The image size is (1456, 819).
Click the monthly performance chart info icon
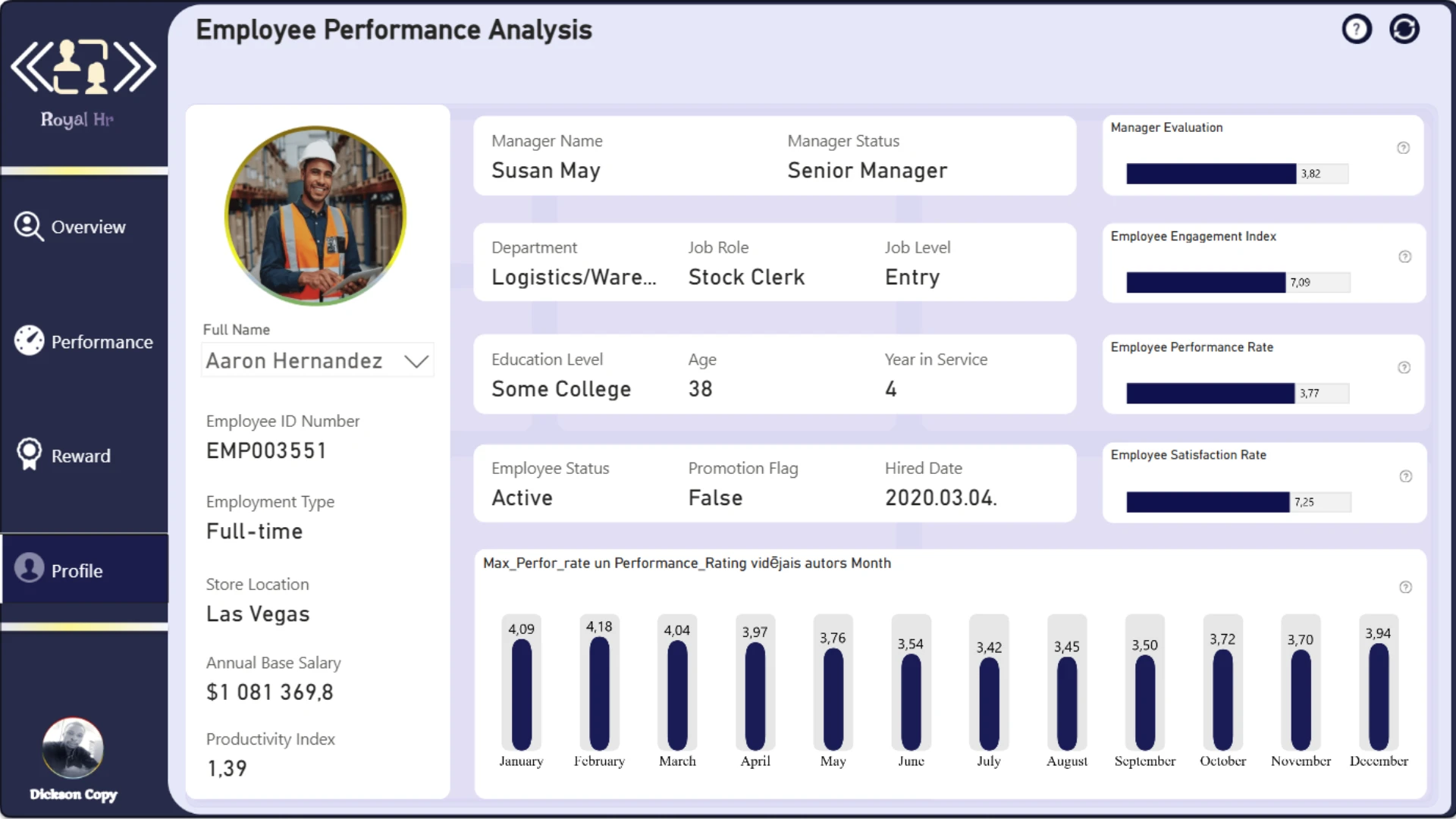(x=1405, y=587)
